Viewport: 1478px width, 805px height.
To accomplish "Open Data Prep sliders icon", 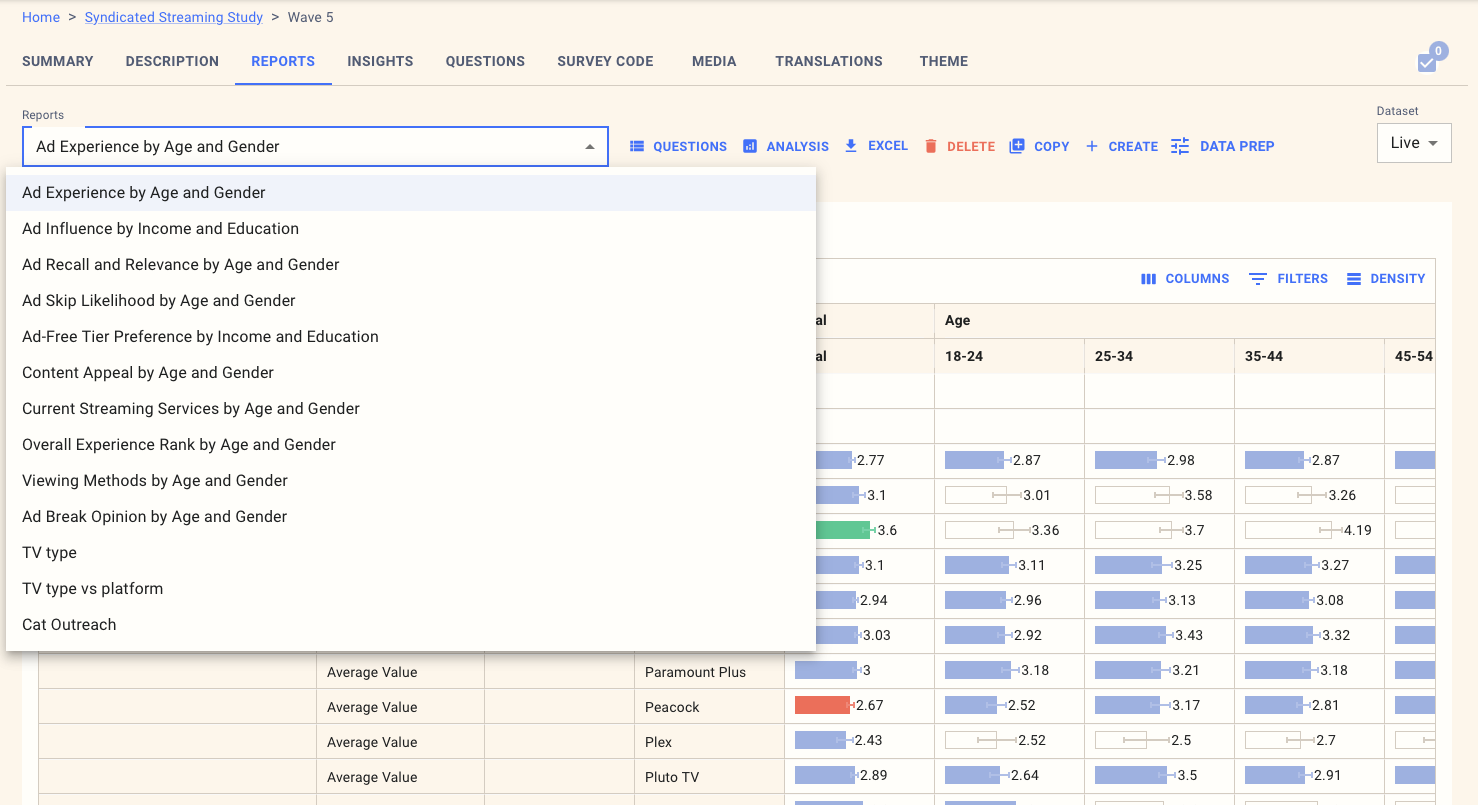I will 1180,146.
